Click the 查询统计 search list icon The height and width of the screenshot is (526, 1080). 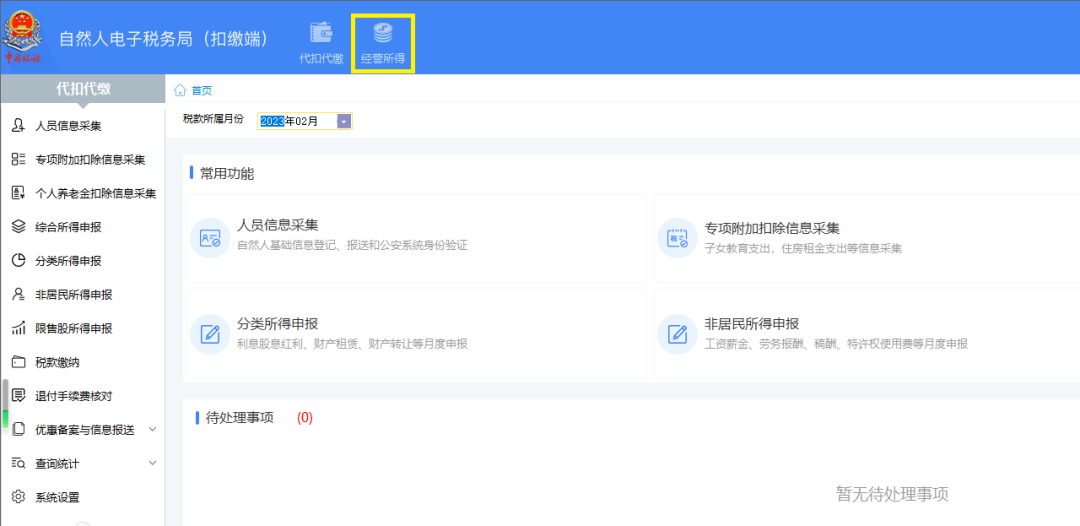19,463
